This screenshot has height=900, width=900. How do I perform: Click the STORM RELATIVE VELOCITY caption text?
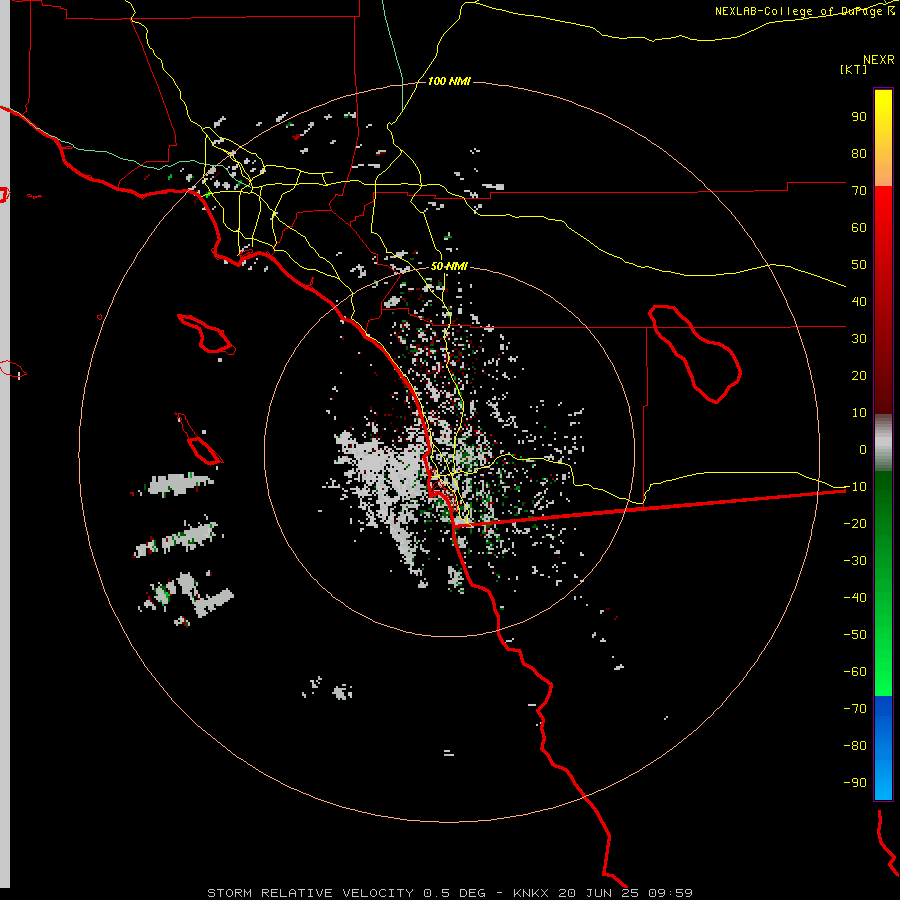(311, 893)
